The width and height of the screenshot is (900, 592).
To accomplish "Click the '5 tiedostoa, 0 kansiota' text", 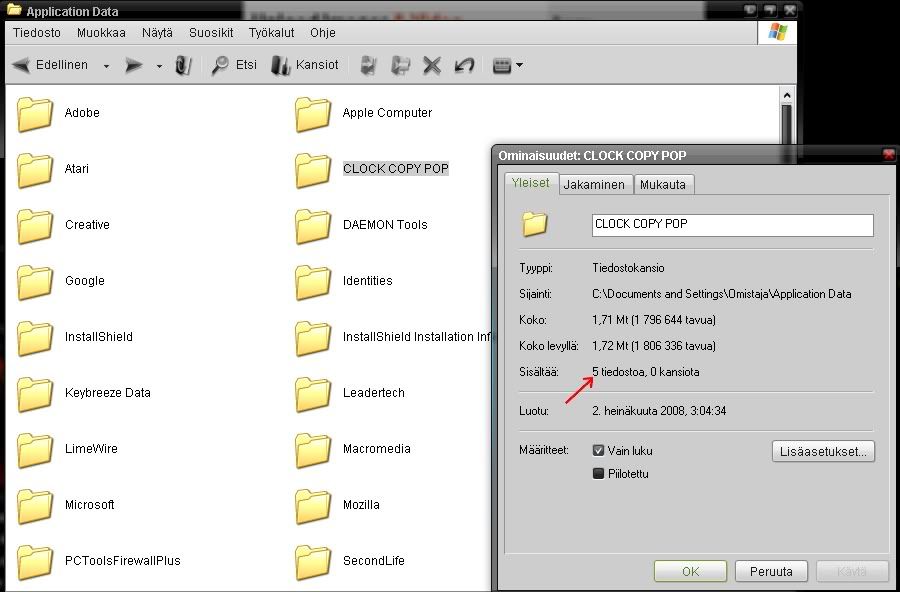I will (x=646, y=372).
